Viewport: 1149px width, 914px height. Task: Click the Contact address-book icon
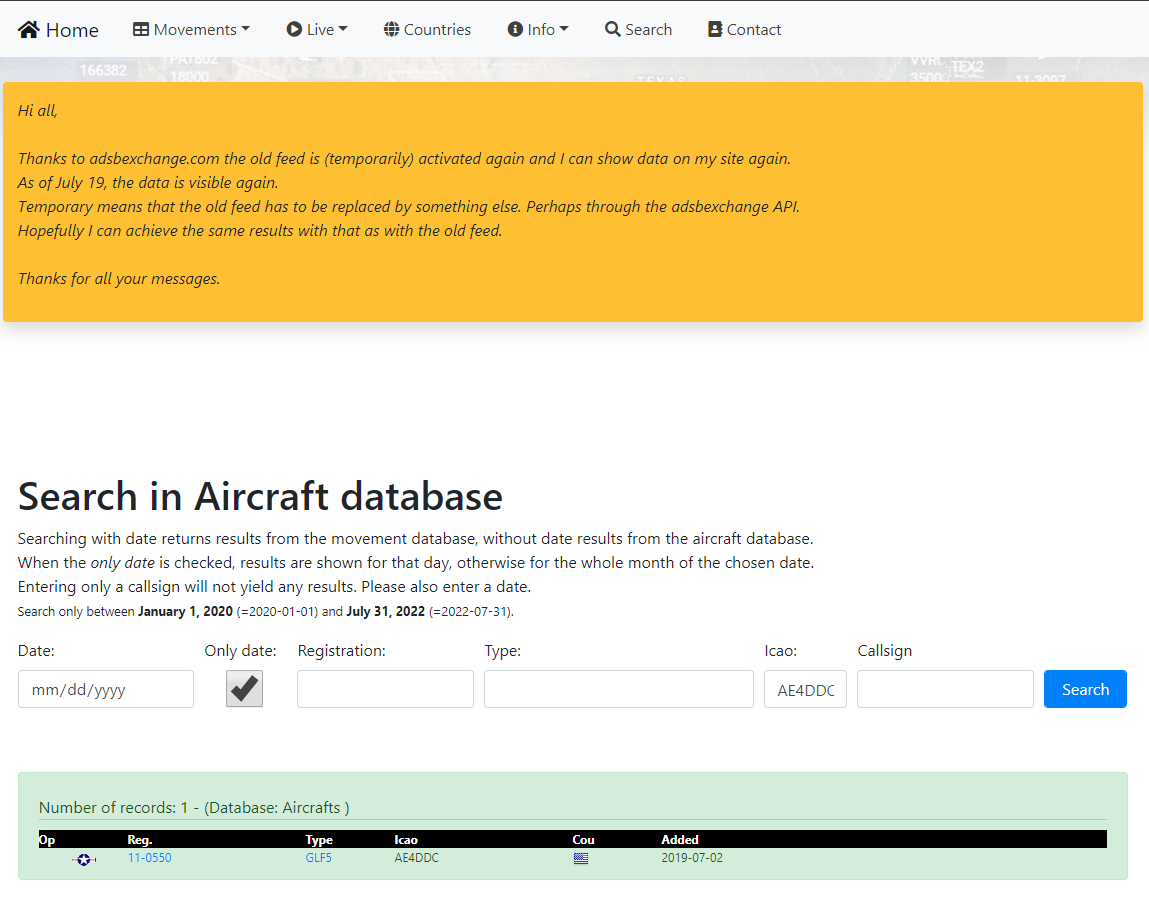click(x=714, y=29)
